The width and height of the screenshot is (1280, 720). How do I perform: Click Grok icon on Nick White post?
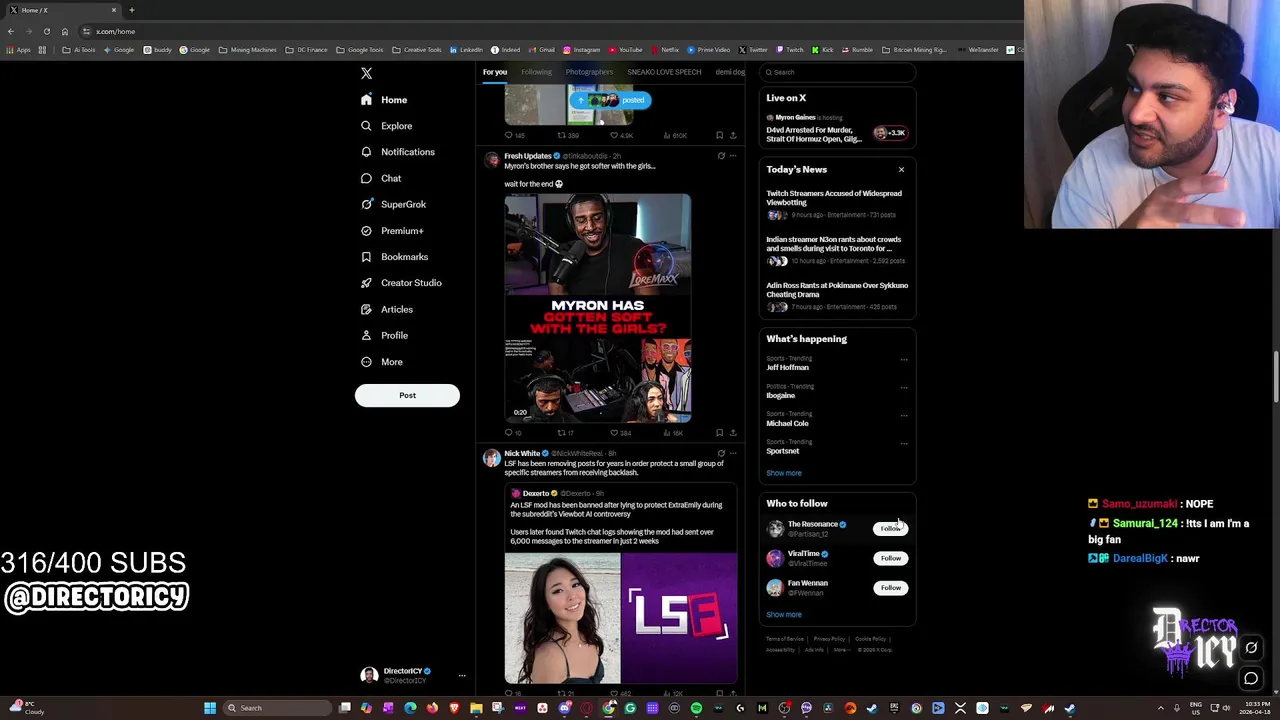[x=721, y=453]
